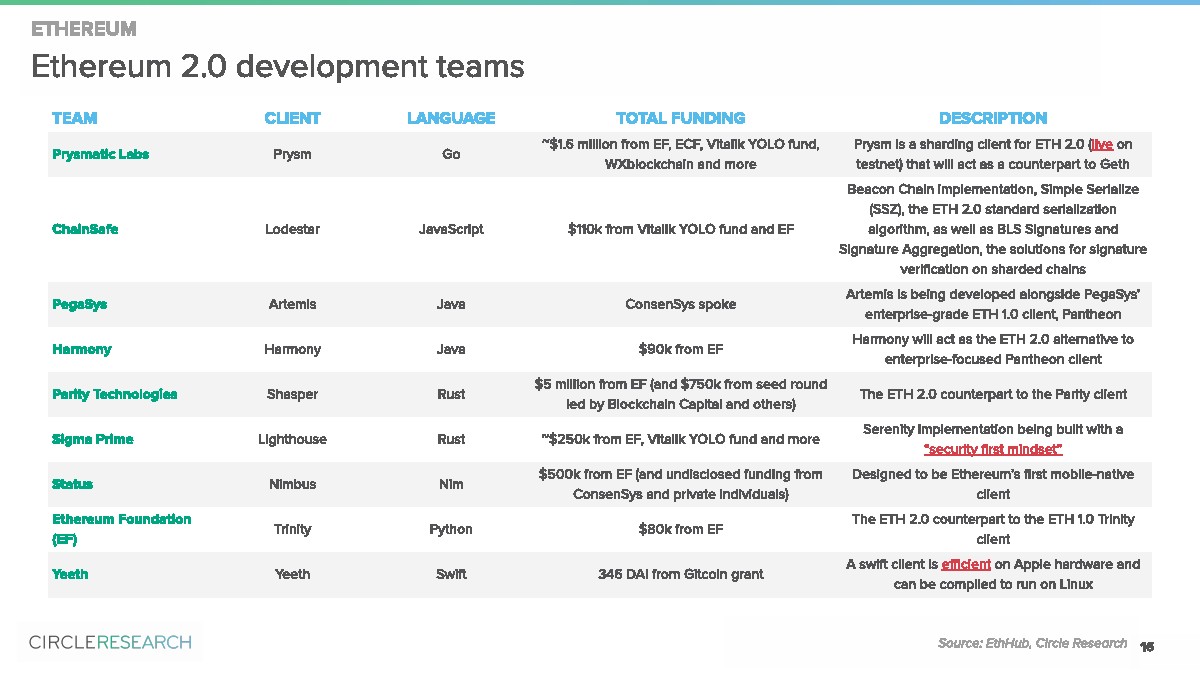The height and width of the screenshot is (675, 1200).
Task: Click the LANGUAGE column header
Action: [451, 118]
